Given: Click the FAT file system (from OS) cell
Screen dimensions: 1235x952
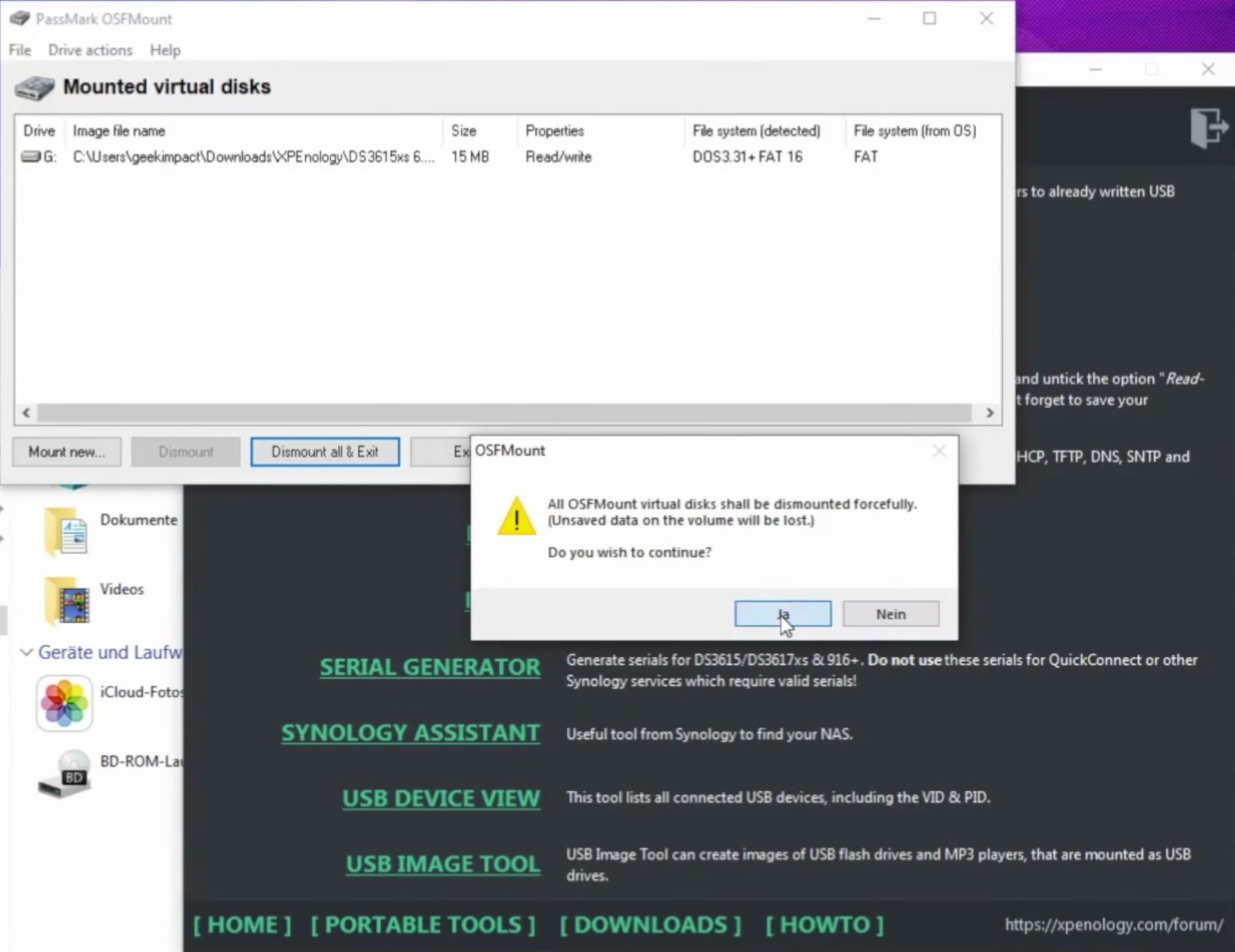Looking at the screenshot, I should 866,157.
